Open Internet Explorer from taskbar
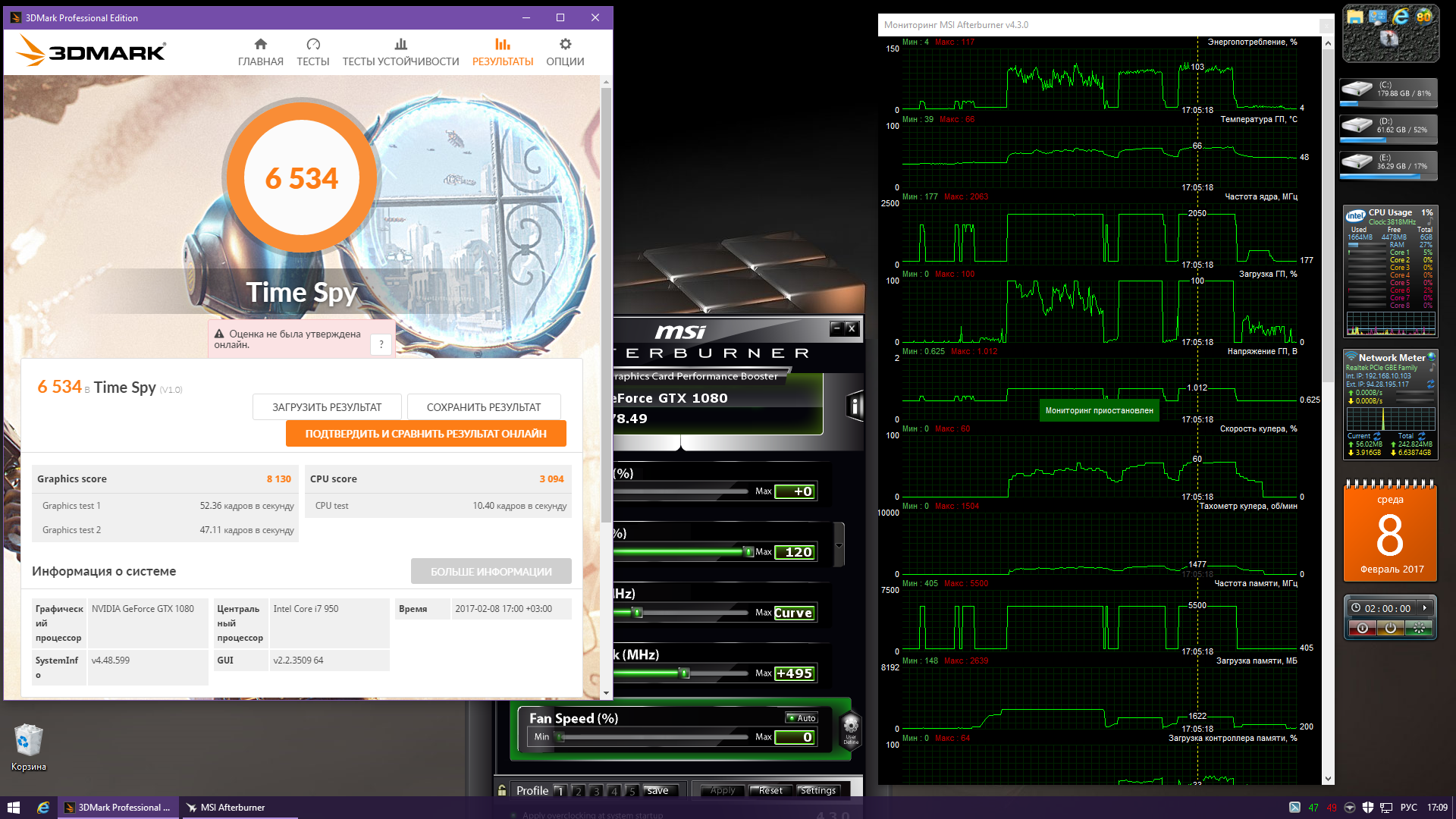 tap(43, 808)
